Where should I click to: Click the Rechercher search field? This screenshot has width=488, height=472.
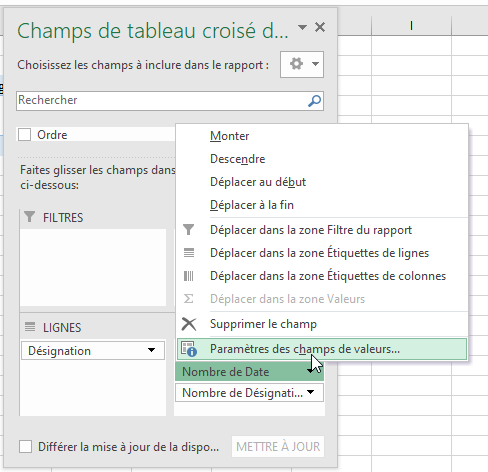coord(170,101)
